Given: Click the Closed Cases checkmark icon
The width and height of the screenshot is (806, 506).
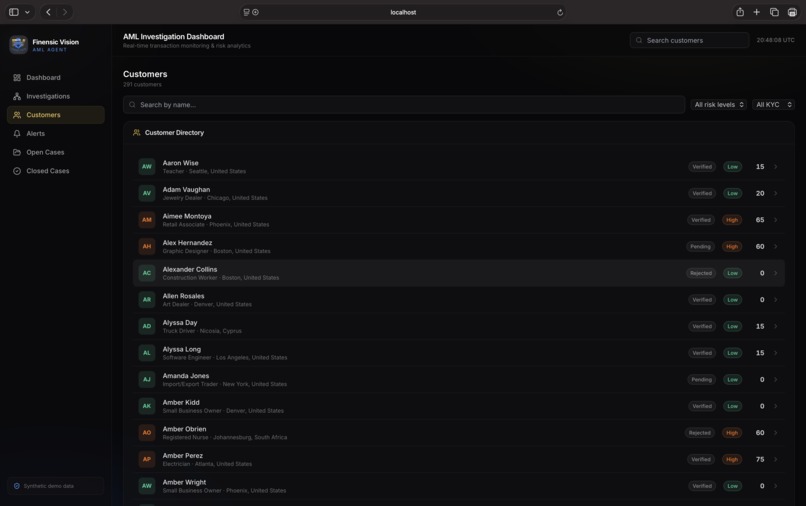Looking at the screenshot, I should point(17,171).
